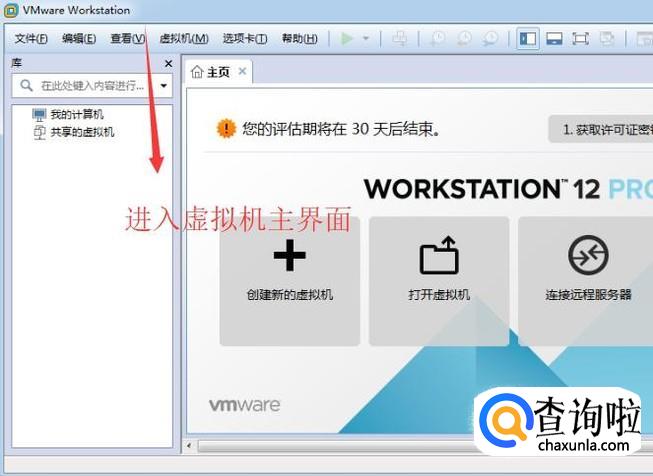Click the take snapshot toolbar icon
The height and width of the screenshot is (476, 653).
(x=437, y=39)
